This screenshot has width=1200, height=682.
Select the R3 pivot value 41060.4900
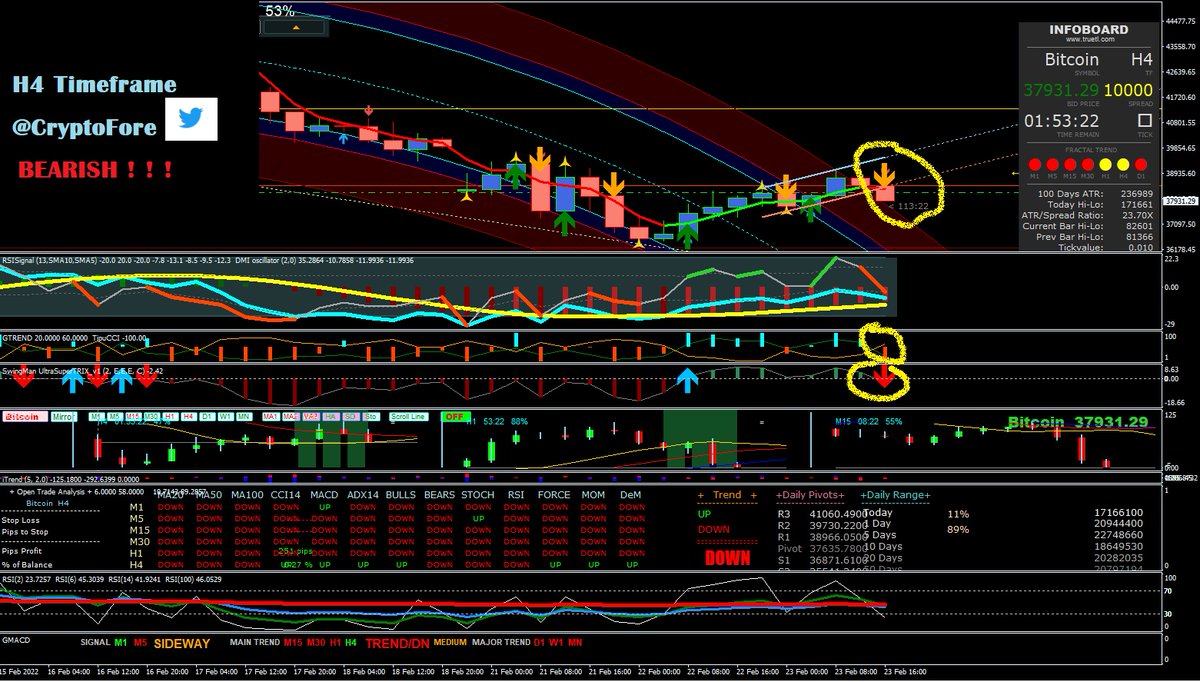(x=838, y=513)
